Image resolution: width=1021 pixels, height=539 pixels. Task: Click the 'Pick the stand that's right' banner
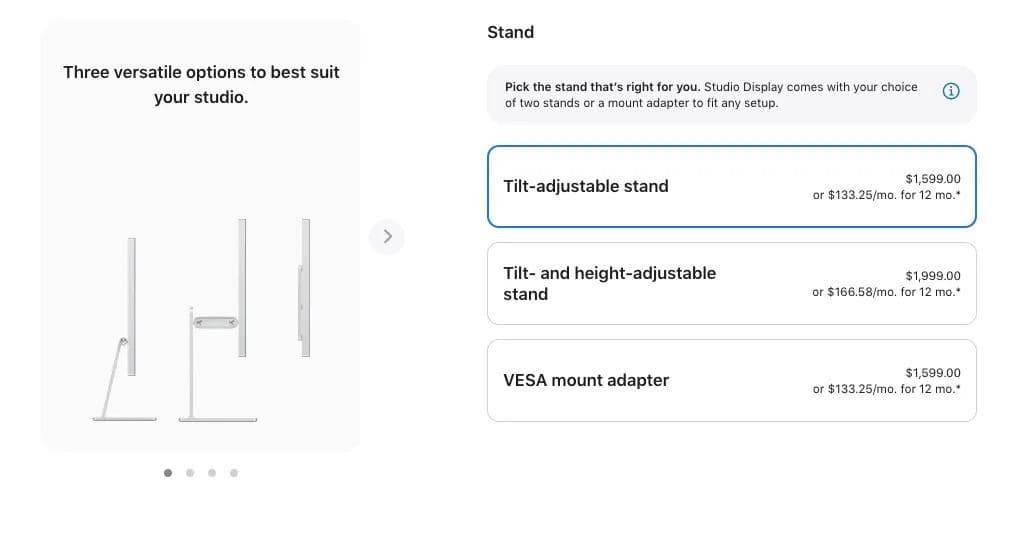click(731, 94)
